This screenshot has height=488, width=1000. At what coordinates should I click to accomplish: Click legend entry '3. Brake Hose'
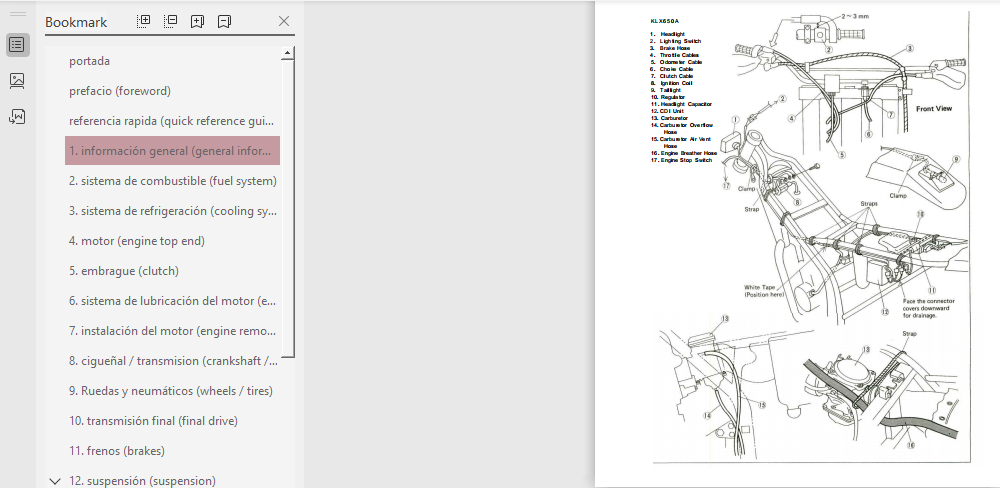[x=670, y=48]
